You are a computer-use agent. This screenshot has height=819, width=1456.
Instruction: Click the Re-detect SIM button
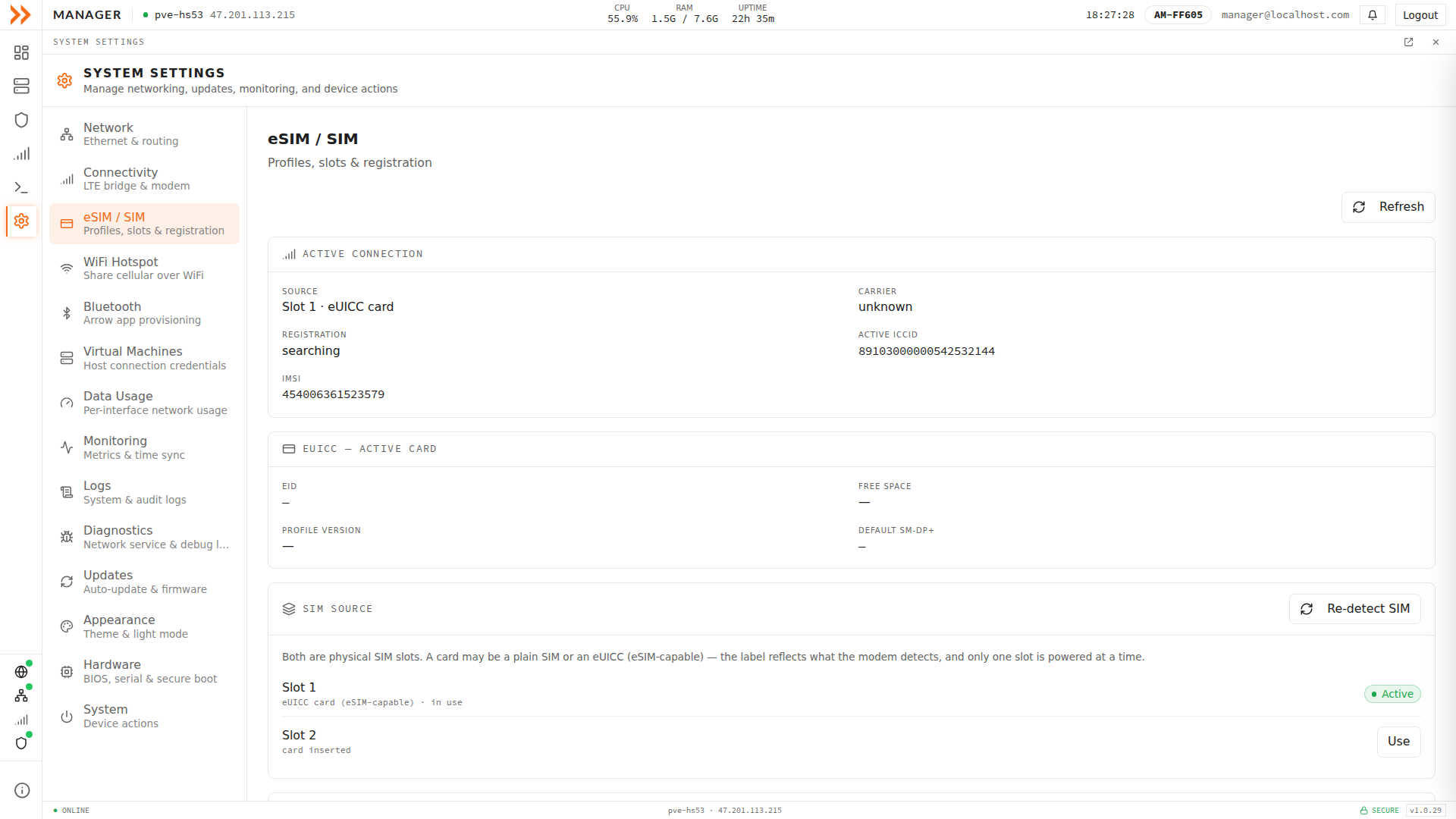coord(1354,609)
